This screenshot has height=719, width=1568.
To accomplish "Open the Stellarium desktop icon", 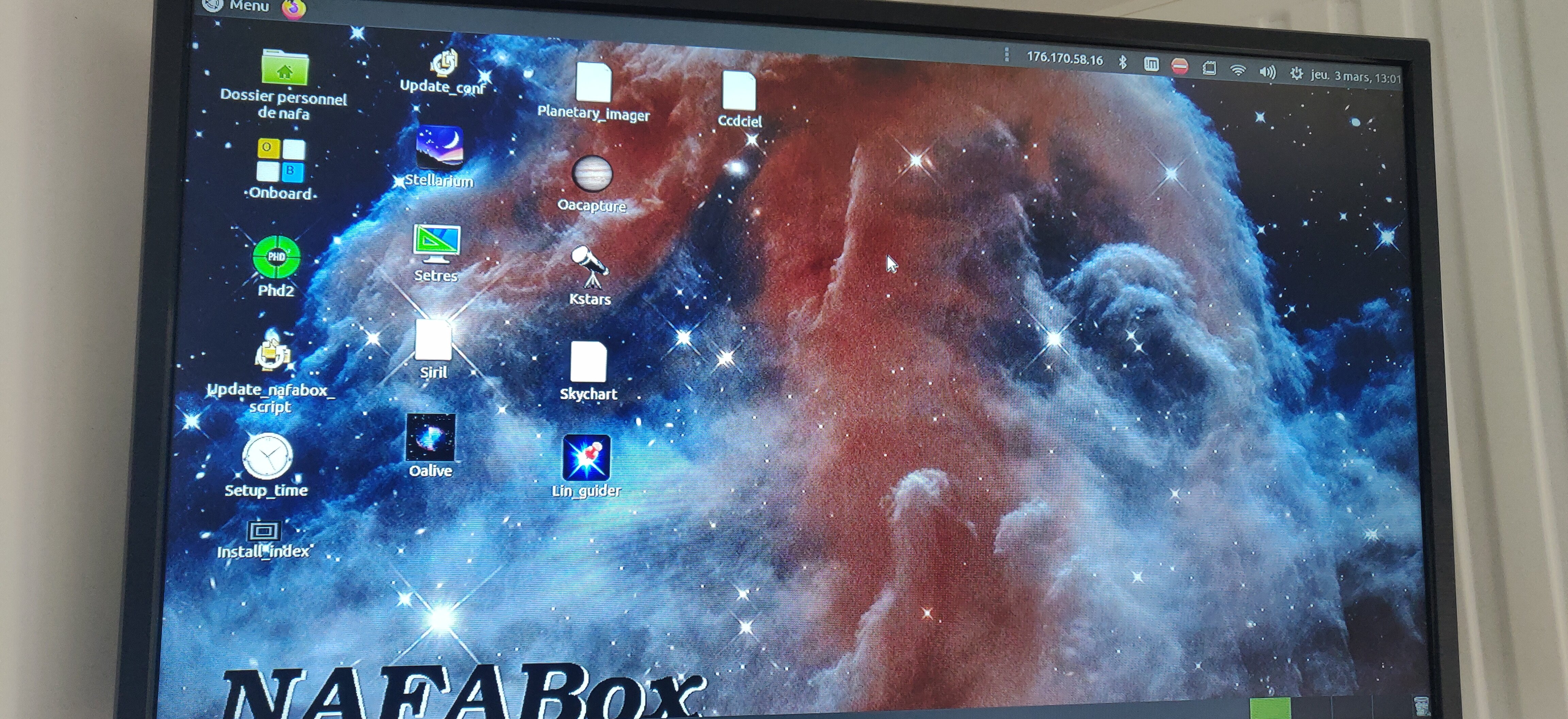I will click(439, 148).
